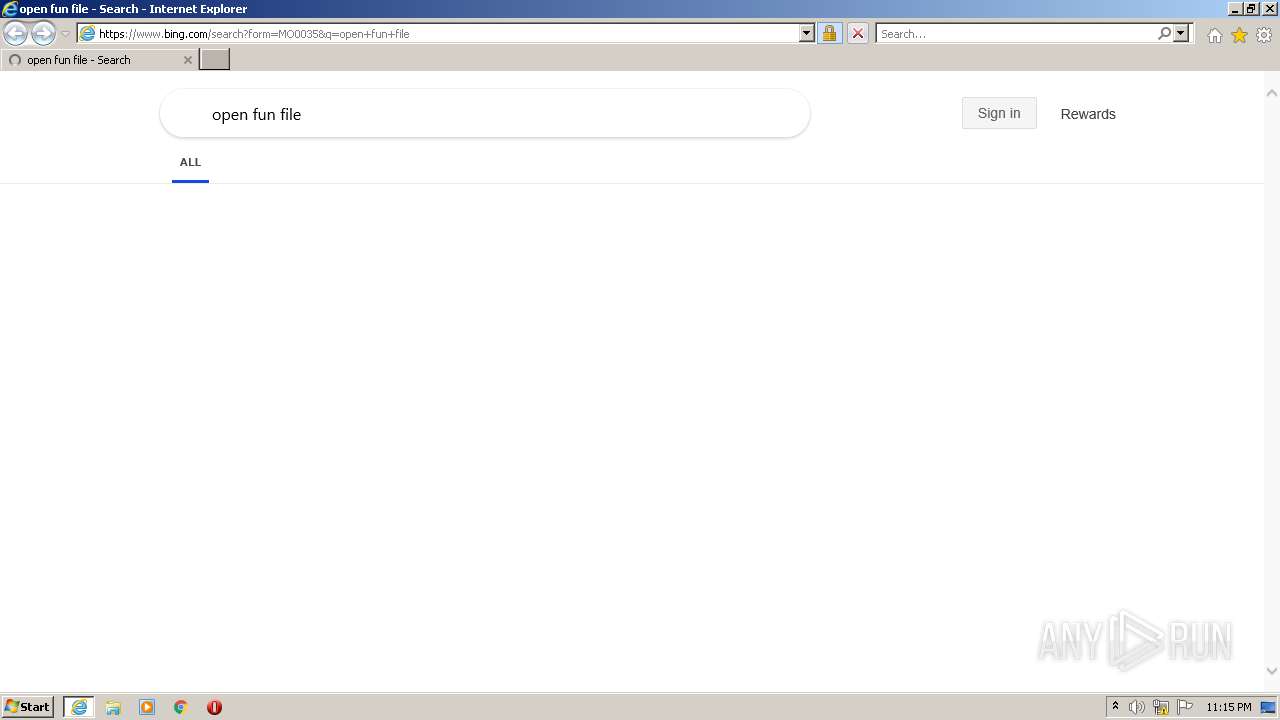Click the toolbar Search box

[1016, 34]
